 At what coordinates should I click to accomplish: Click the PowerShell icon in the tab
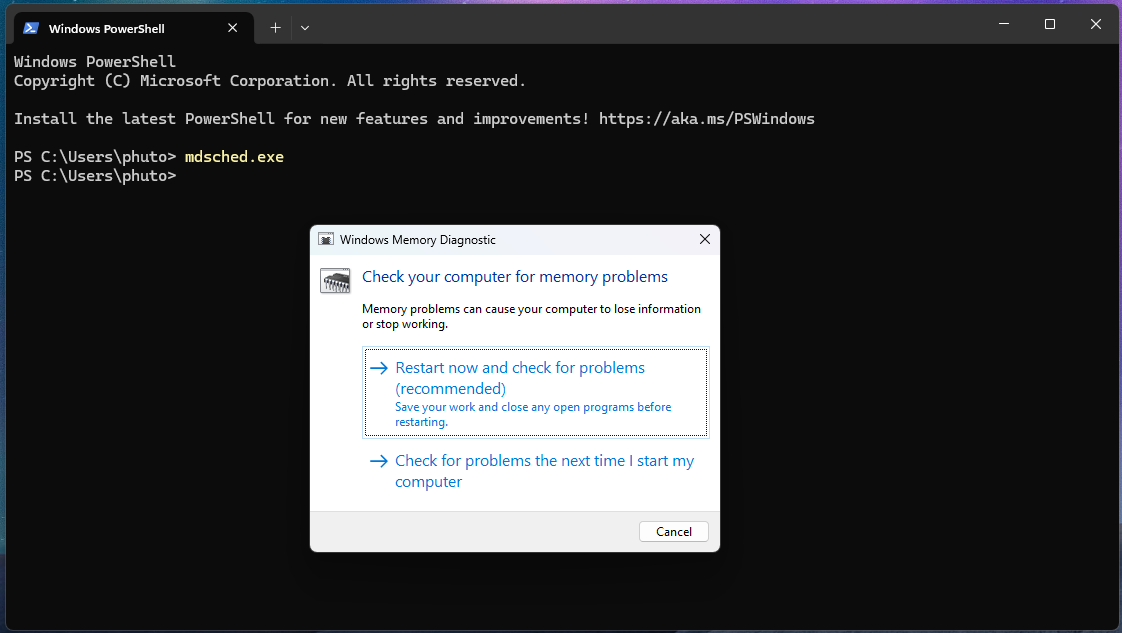pos(32,28)
